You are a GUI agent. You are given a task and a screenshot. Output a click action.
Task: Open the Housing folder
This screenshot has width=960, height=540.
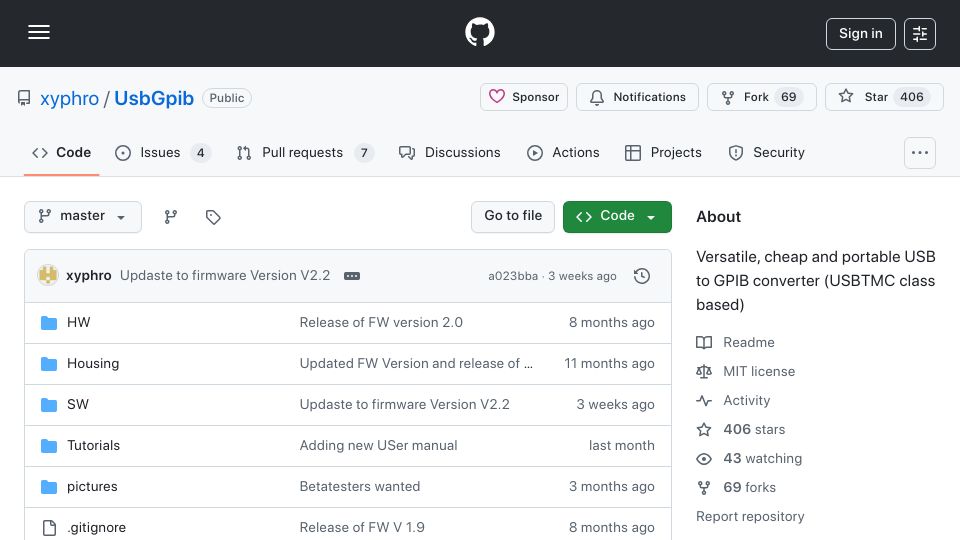[93, 364]
